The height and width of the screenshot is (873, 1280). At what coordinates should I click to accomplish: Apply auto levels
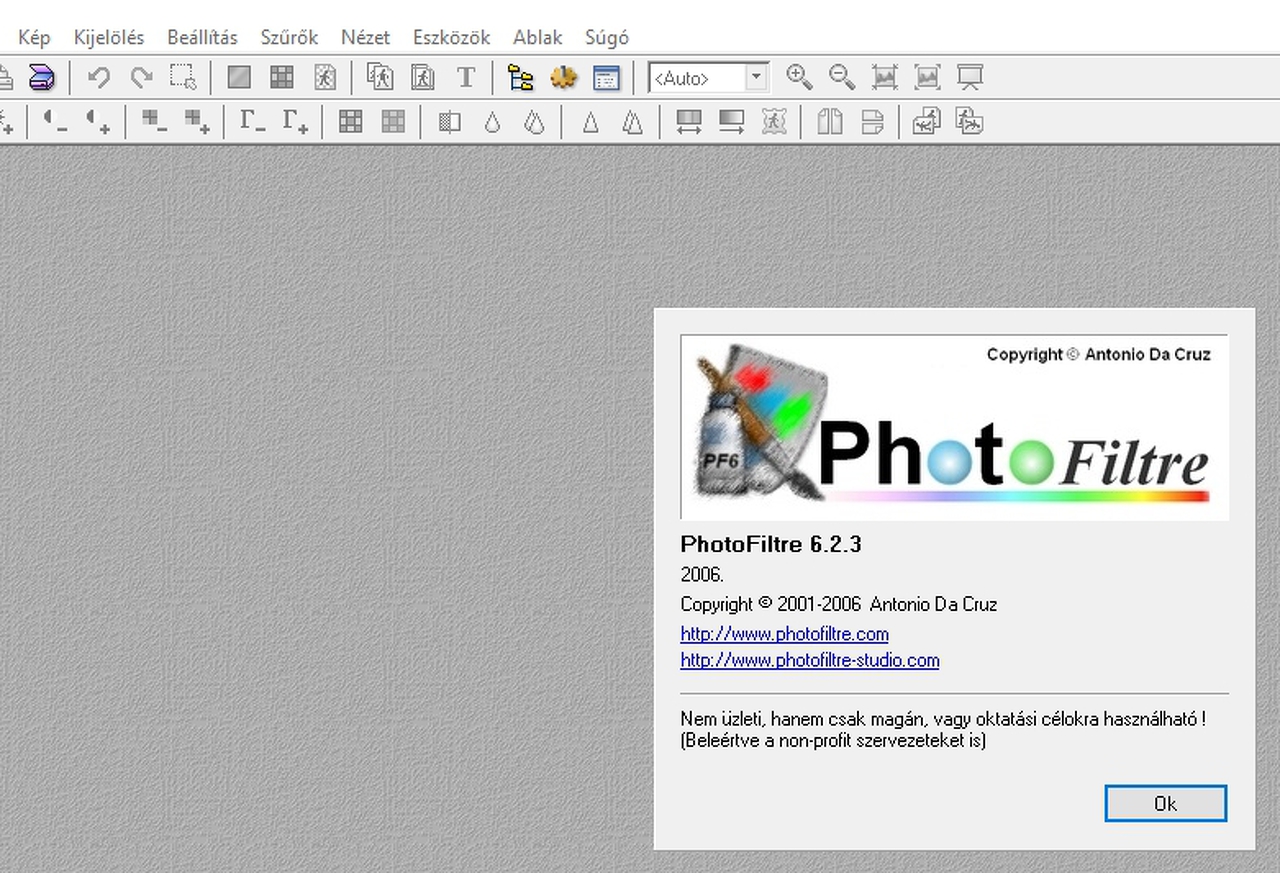350,122
